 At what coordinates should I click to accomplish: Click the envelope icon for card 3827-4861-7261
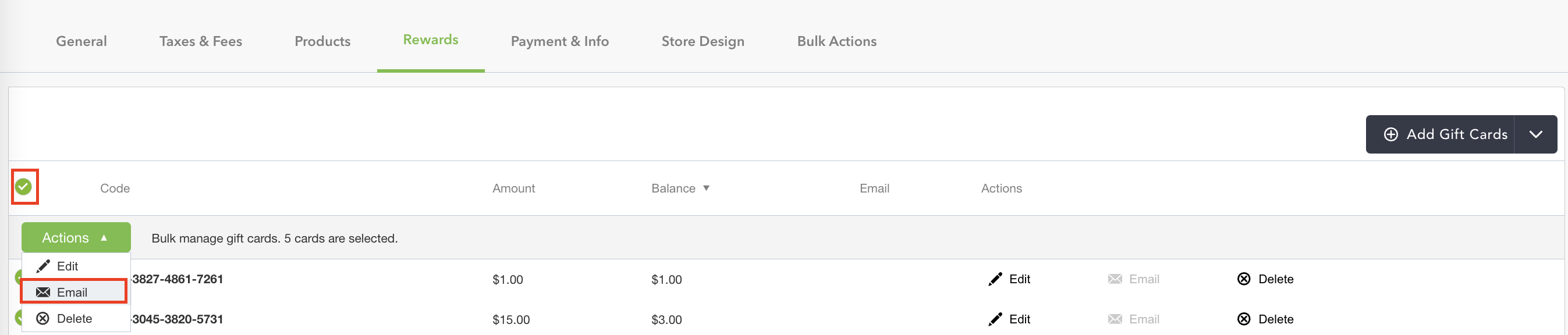[1115, 279]
